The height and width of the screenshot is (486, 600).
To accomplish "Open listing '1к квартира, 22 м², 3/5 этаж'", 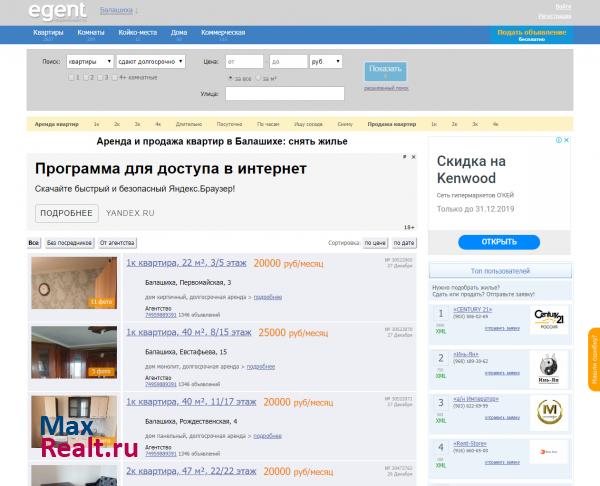I will [x=186, y=263].
